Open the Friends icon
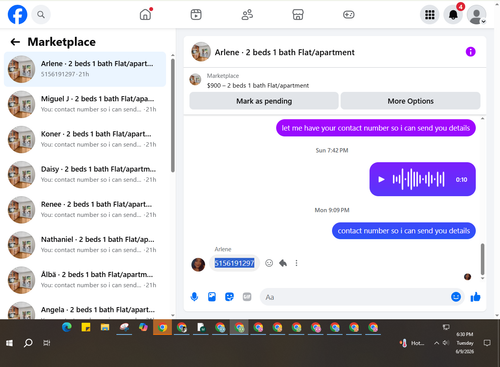This screenshot has height=367, width=500. 247,14
